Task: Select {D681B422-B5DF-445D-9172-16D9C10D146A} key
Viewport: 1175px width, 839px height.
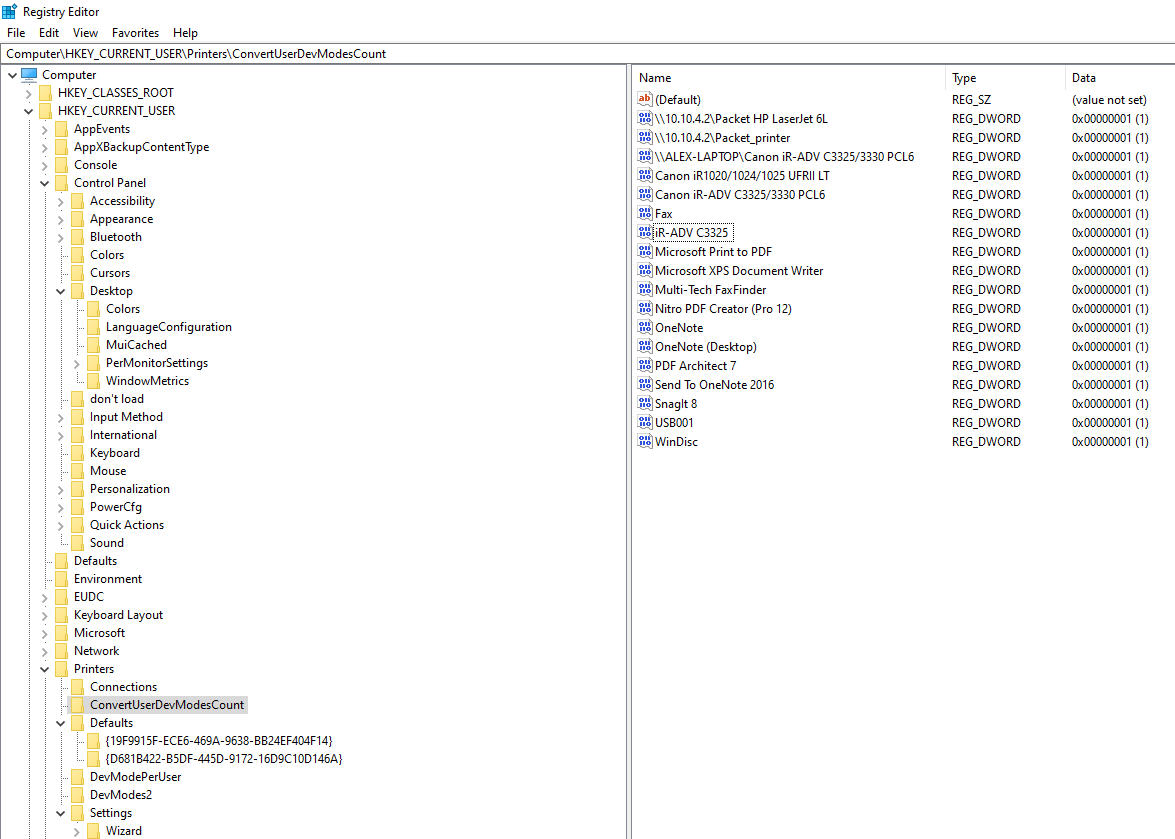Action: (224, 759)
